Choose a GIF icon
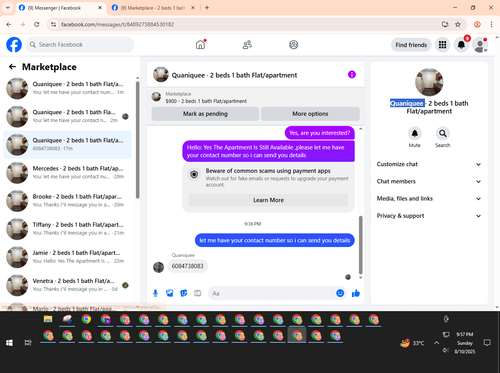This screenshot has height=373, width=500. (198, 293)
